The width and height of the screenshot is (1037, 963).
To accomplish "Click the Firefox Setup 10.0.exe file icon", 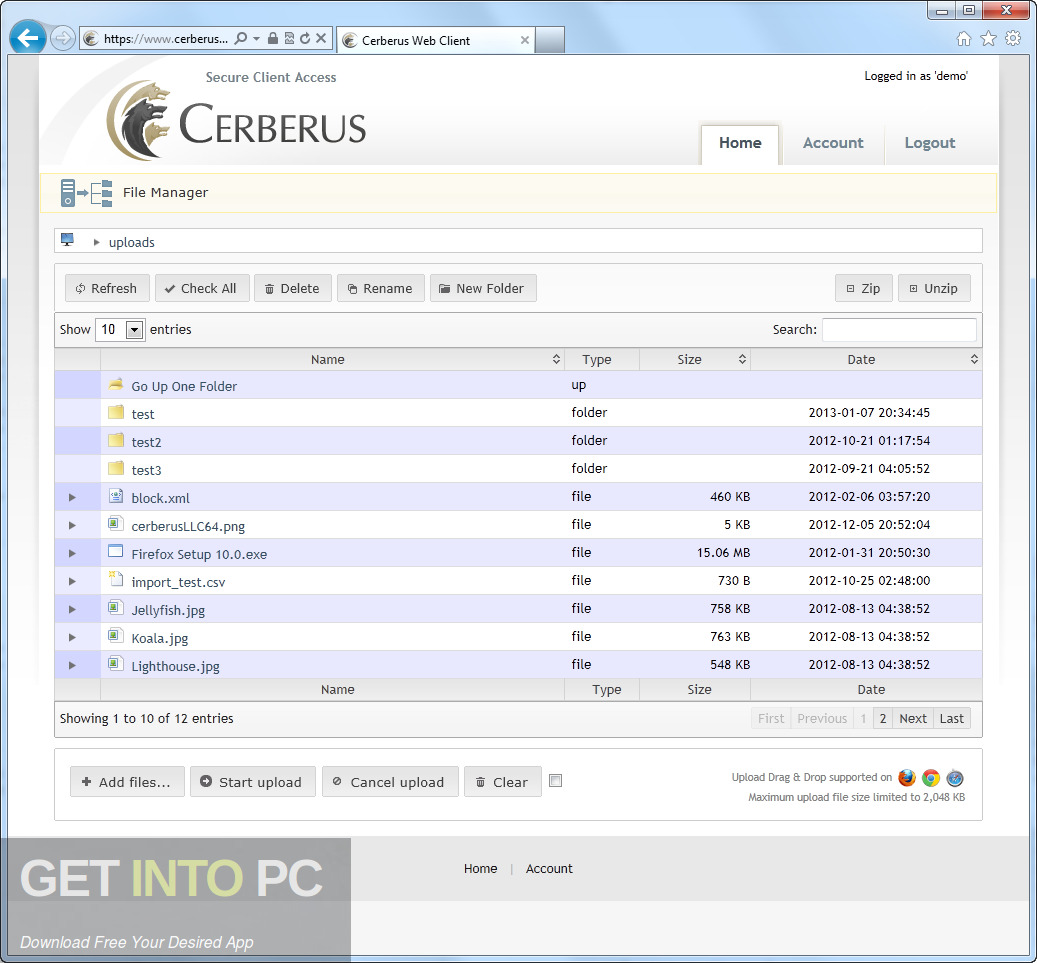I will [116, 551].
